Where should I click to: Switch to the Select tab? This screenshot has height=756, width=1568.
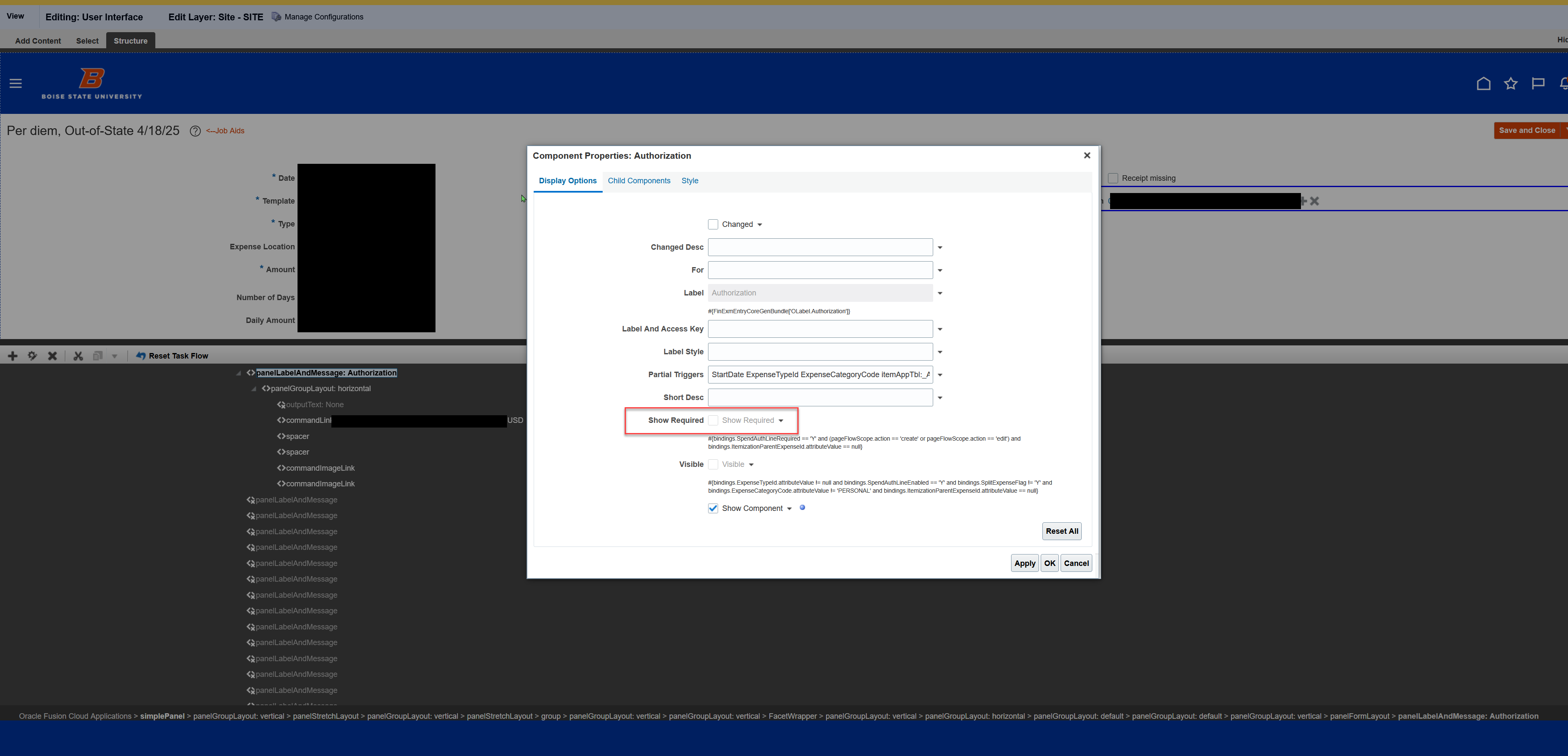pos(87,41)
